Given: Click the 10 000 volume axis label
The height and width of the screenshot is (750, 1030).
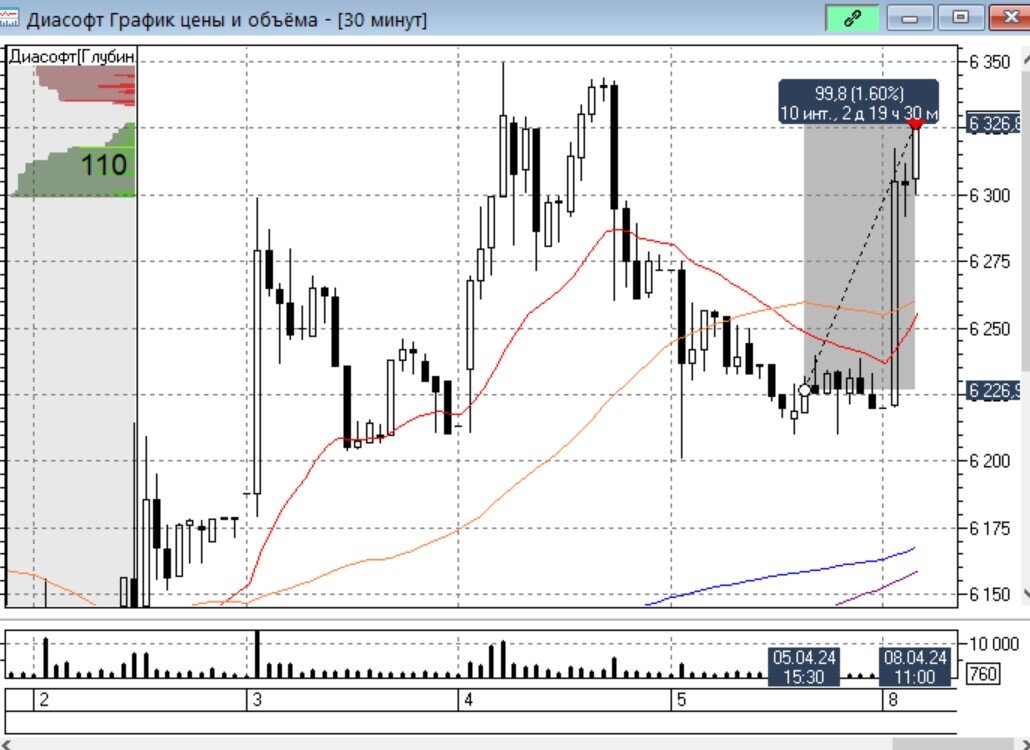Looking at the screenshot, I should [994, 644].
